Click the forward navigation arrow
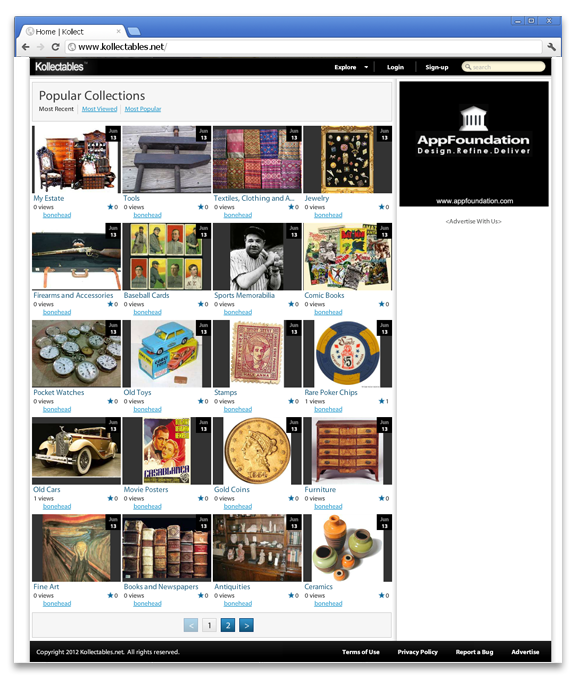The height and width of the screenshot is (691, 575). point(41,47)
